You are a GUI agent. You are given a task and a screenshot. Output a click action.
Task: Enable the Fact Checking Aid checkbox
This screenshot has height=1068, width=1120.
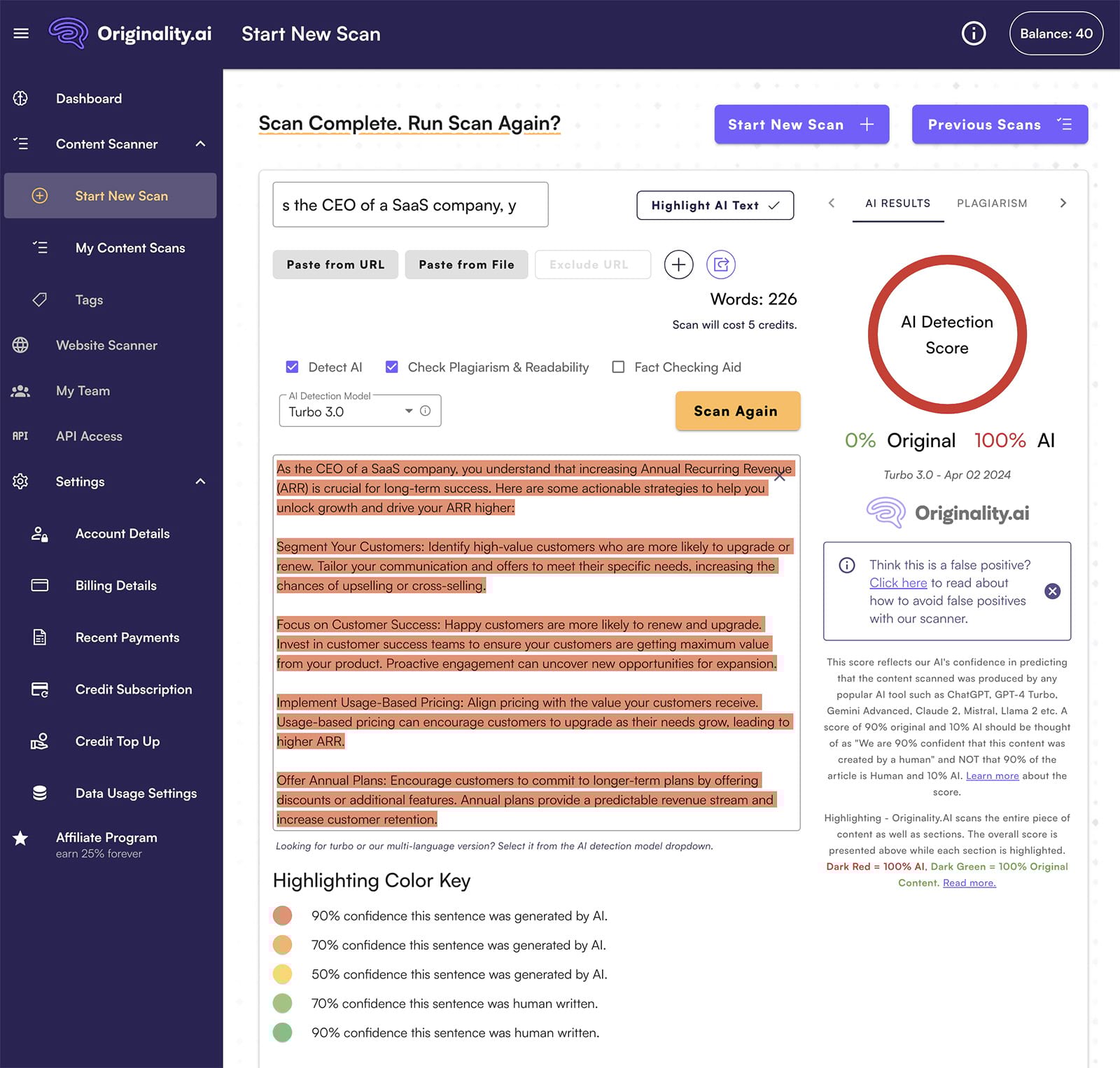[x=618, y=367]
